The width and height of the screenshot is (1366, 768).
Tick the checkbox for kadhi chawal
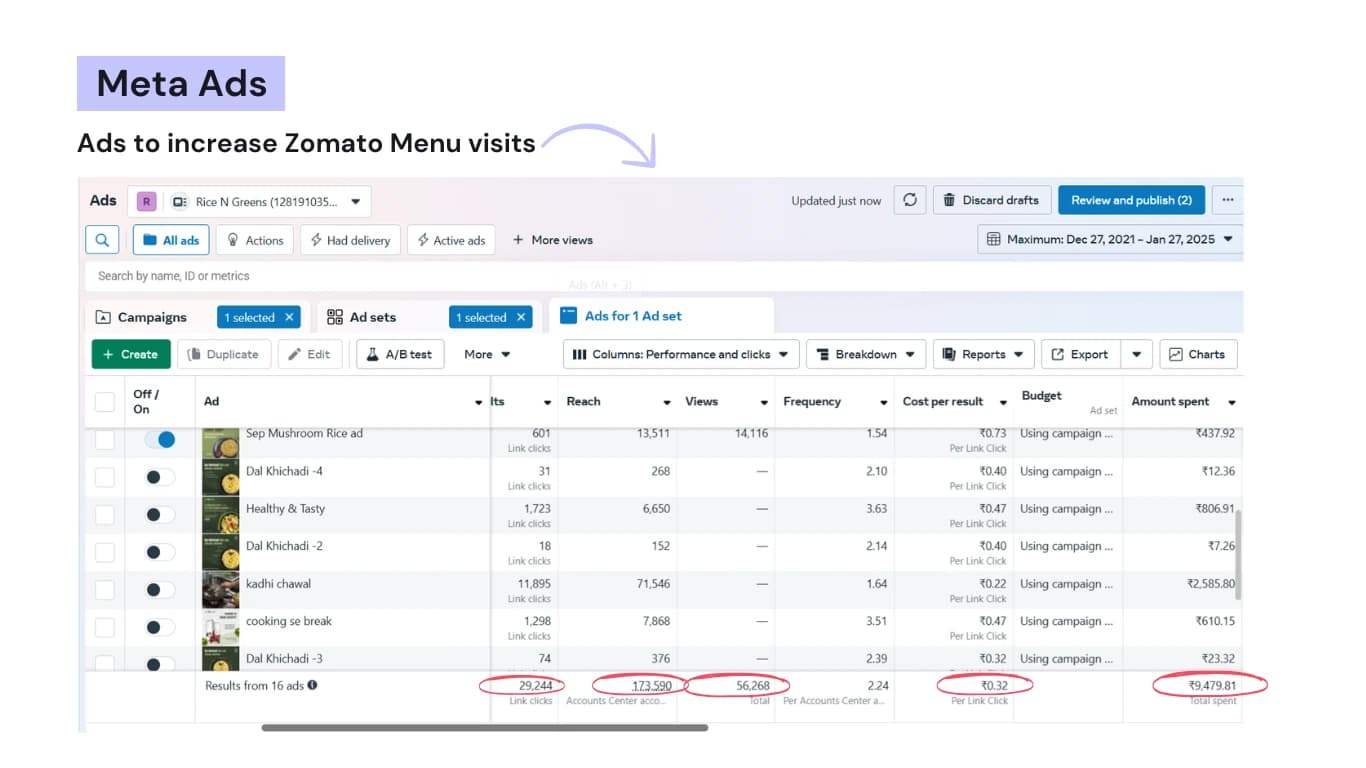click(105, 590)
